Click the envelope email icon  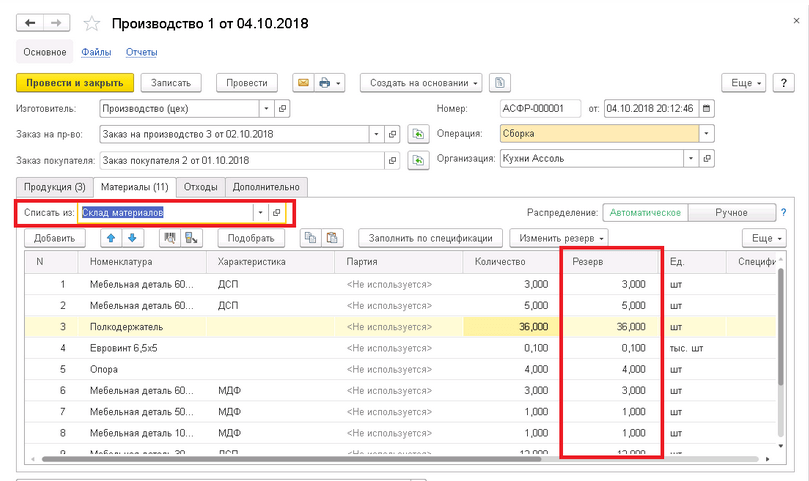(303, 83)
